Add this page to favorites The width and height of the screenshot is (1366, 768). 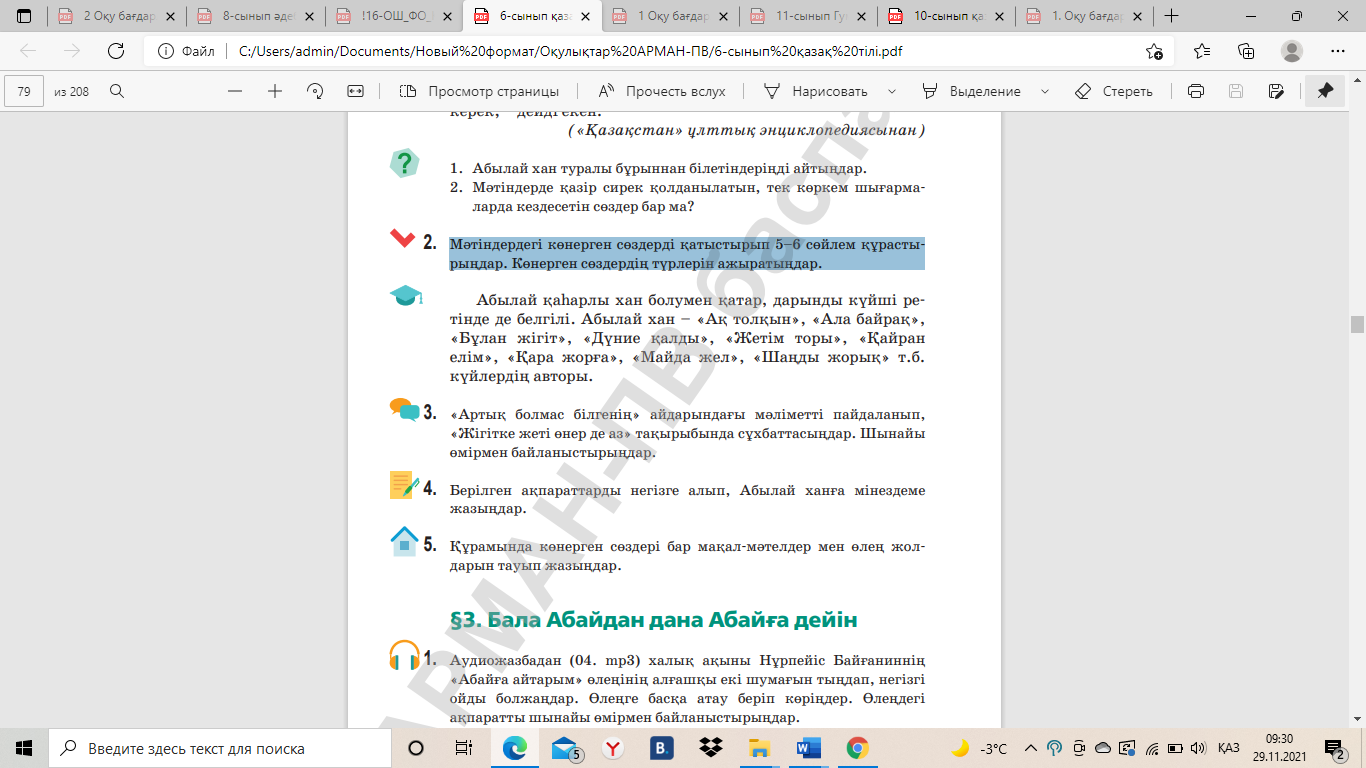point(1154,51)
